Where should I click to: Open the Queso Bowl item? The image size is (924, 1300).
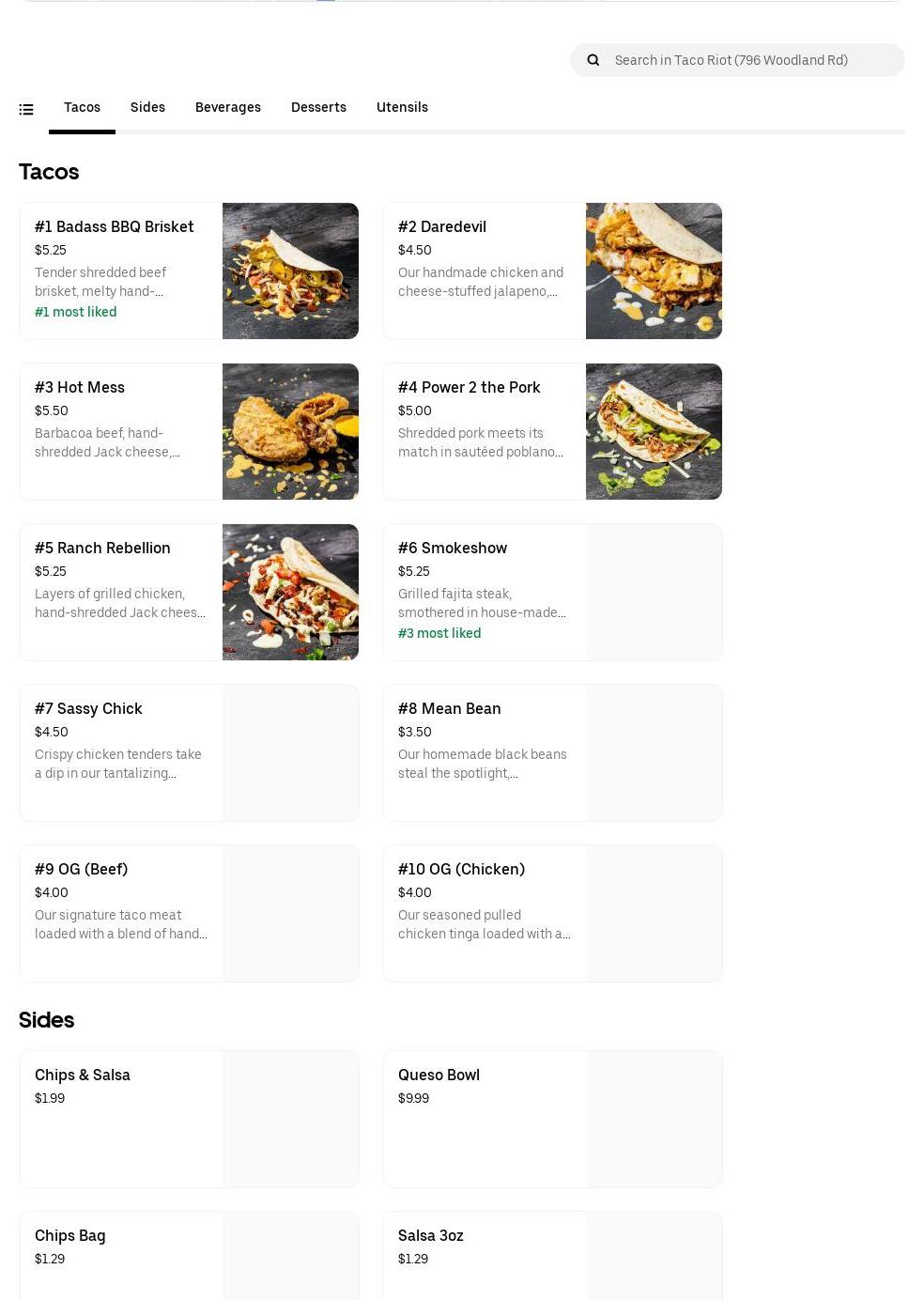[x=552, y=1119]
